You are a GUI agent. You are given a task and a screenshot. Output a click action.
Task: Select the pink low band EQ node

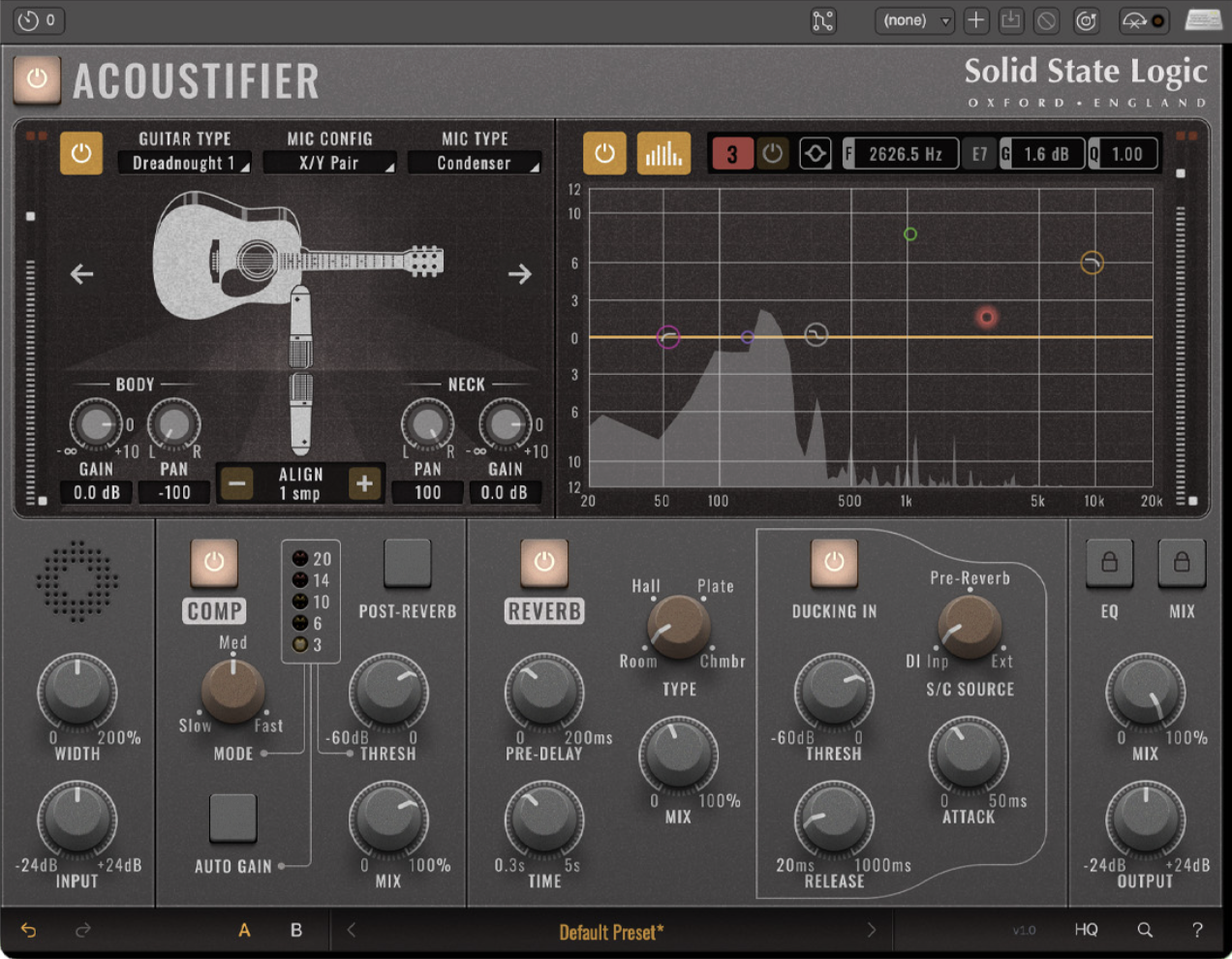[668, 337]
